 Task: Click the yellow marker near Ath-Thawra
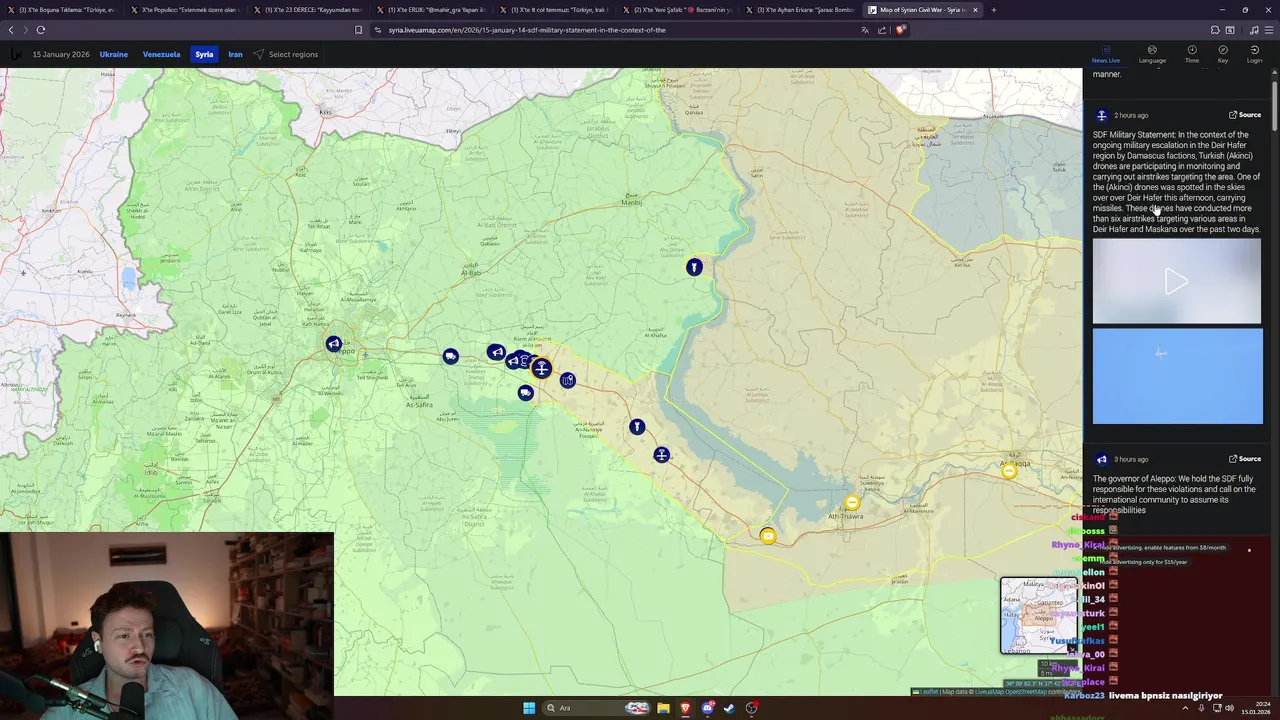tap(852, 503)
